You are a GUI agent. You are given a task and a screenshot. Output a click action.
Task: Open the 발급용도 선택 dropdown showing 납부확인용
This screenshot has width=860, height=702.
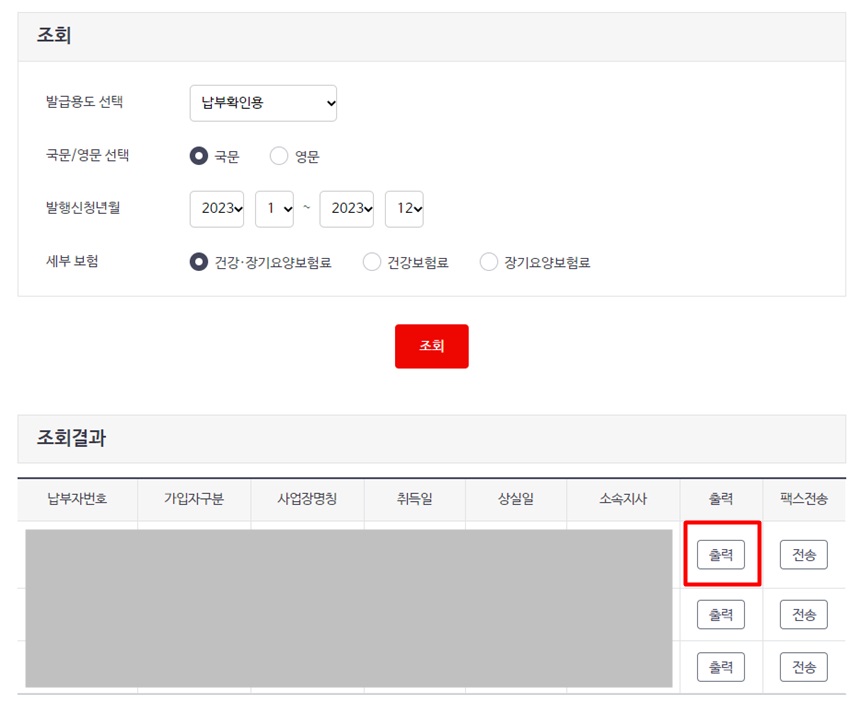[x=262, y=102]
